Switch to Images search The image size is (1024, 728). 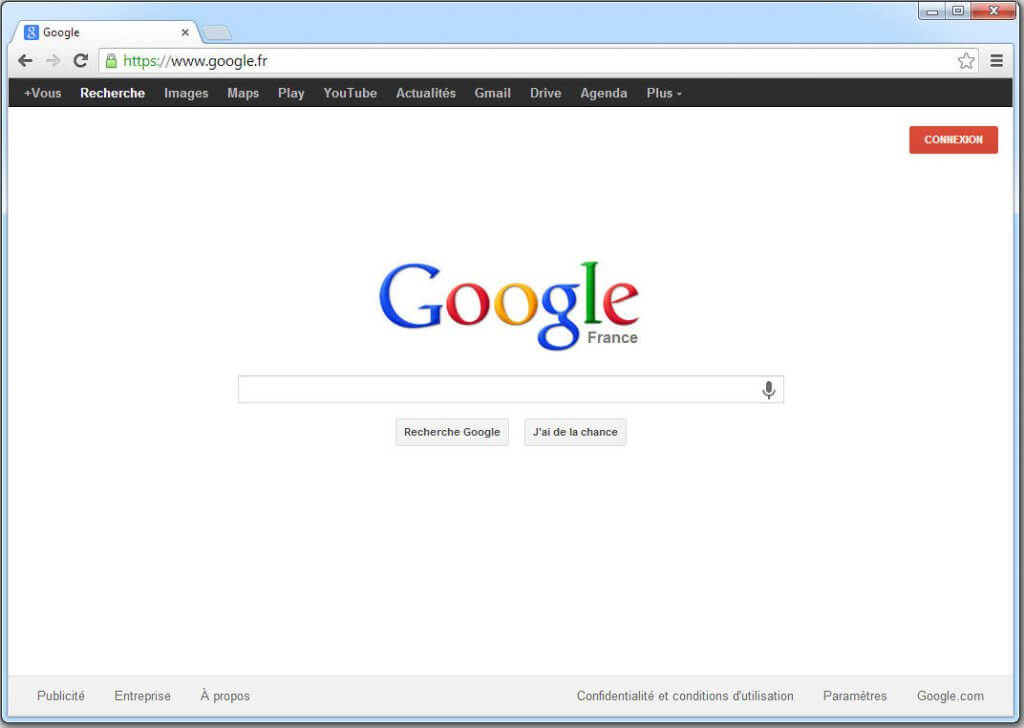(x=186, y=93)
